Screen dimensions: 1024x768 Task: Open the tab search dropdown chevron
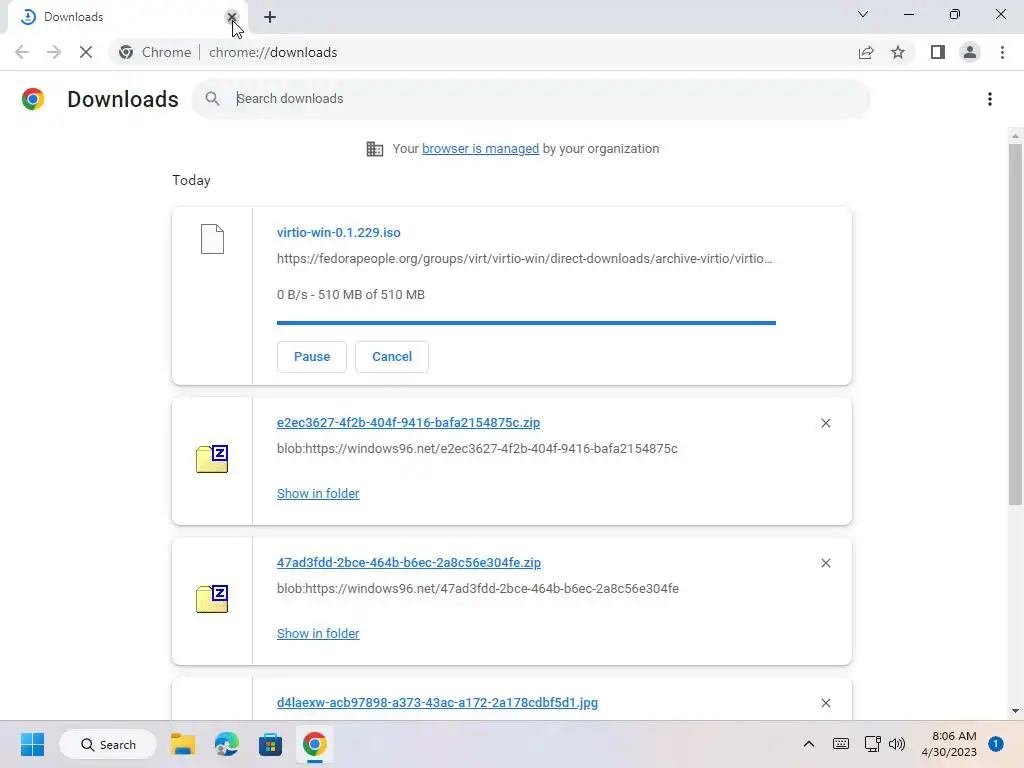click(863, 14)
